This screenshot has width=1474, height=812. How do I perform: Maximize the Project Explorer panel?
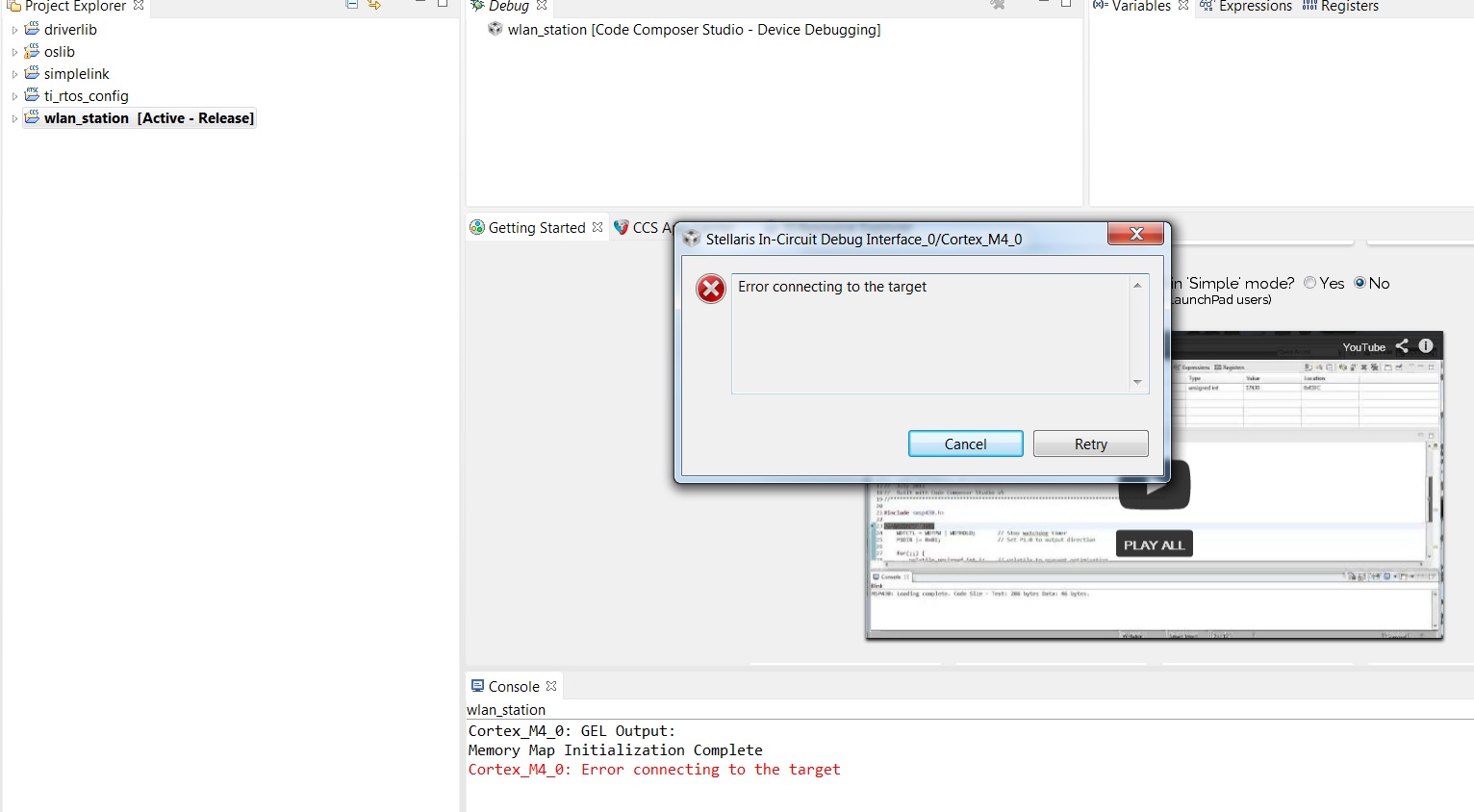tap(443, 4)
